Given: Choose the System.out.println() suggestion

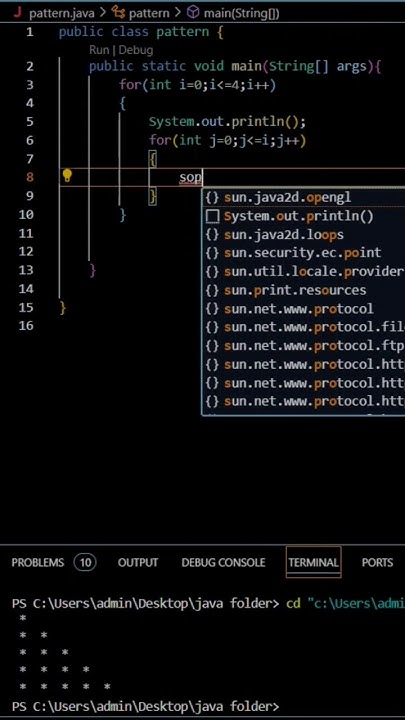Looking at the screenshot, I should pyautogui.click(x=304, y=216).
